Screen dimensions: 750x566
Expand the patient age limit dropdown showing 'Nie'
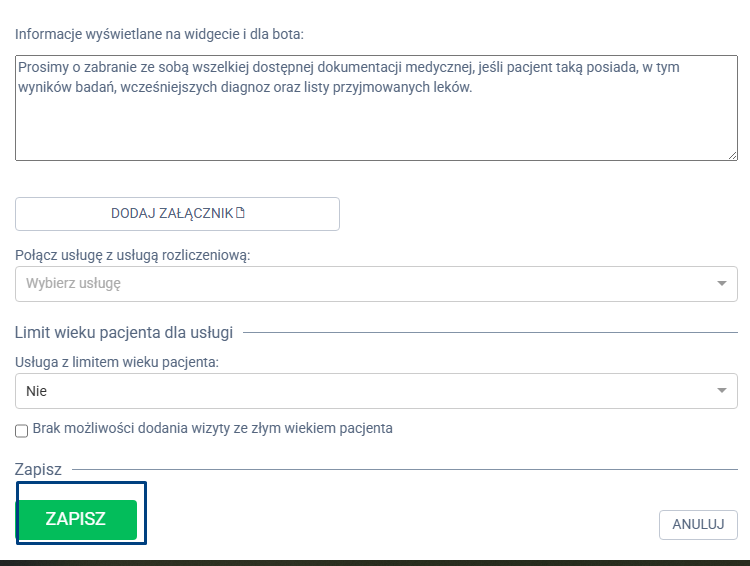click(360, 391)
